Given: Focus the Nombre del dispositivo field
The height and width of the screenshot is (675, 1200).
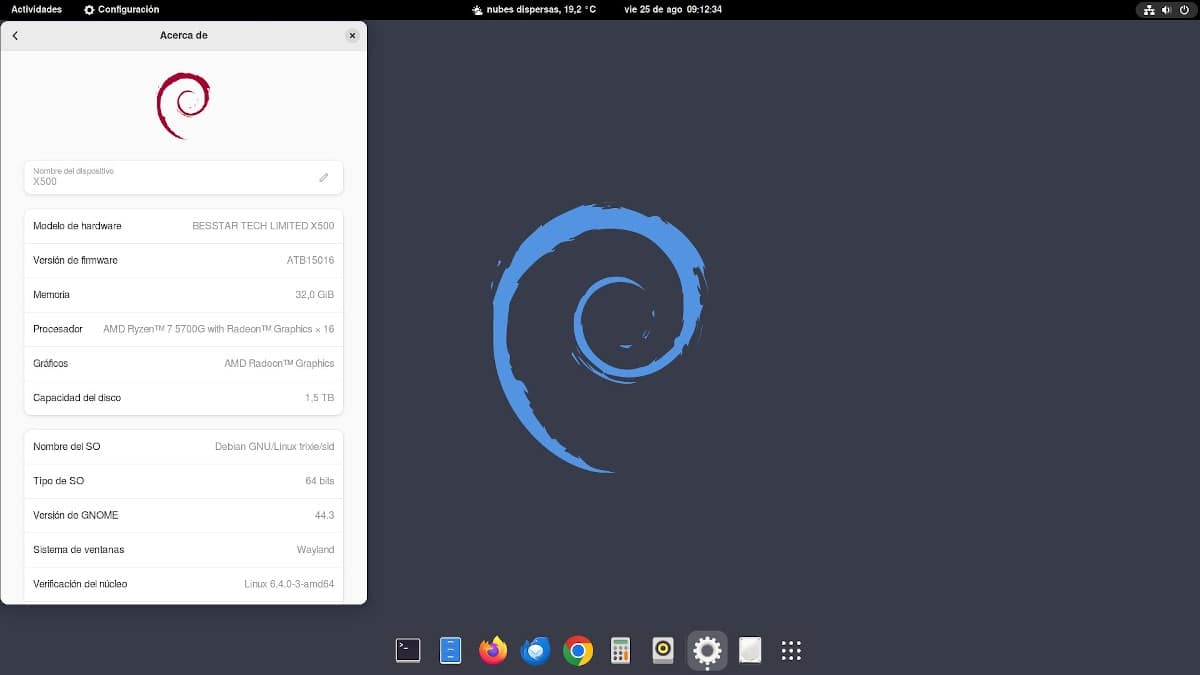Looking at the screenshot, I should tap(183, 177).
